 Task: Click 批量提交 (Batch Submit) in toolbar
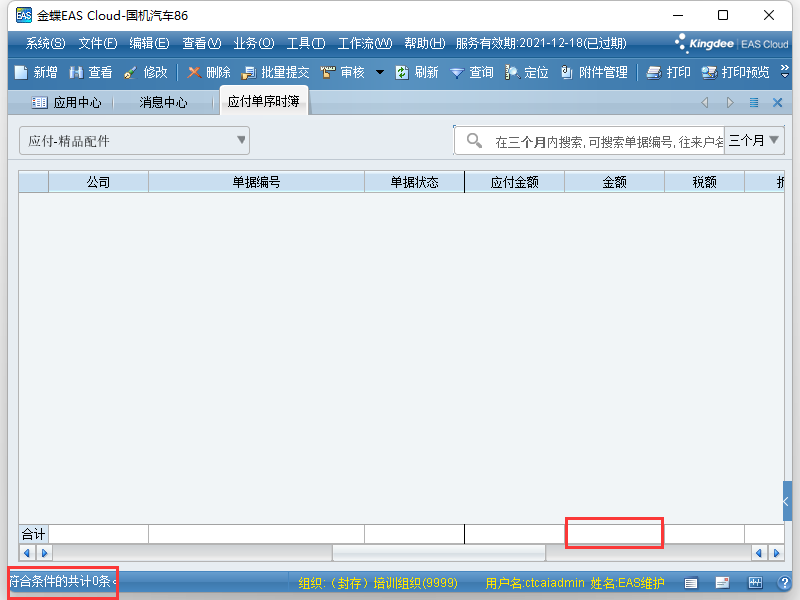275,73
